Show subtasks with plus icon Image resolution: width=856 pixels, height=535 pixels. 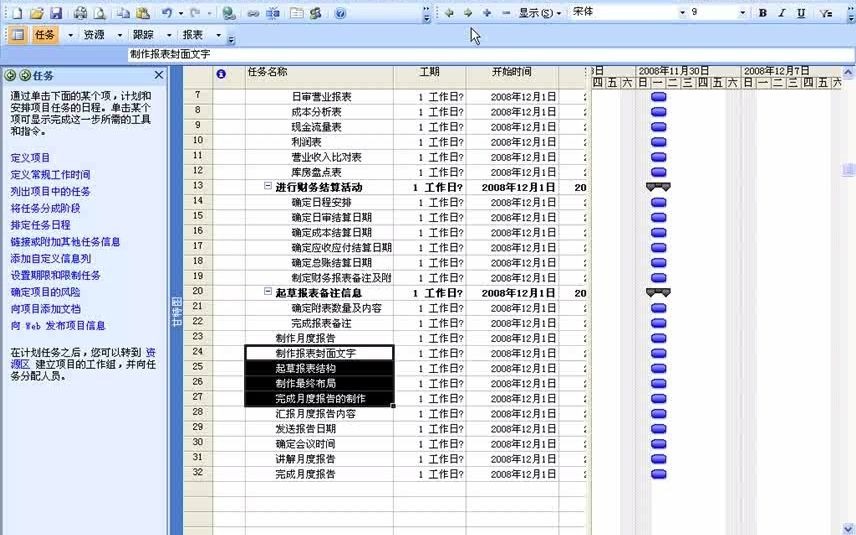[x=487, y=13]
